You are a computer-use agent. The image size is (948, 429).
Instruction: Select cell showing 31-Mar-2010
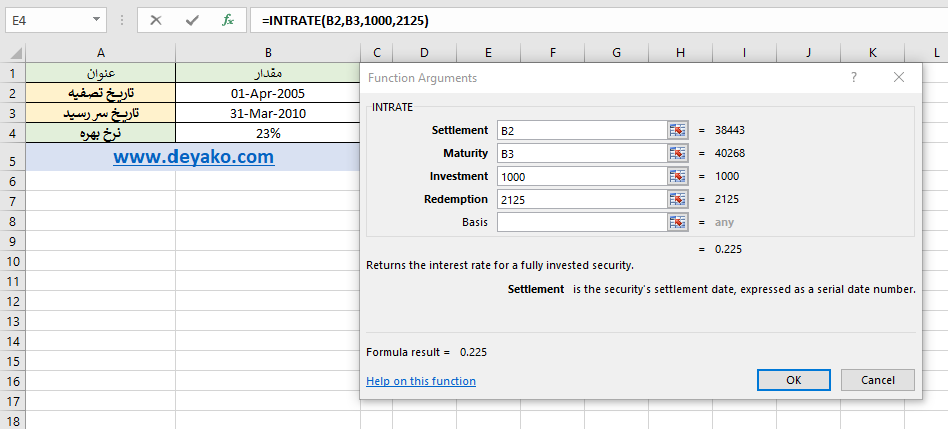tap(267, 113)
